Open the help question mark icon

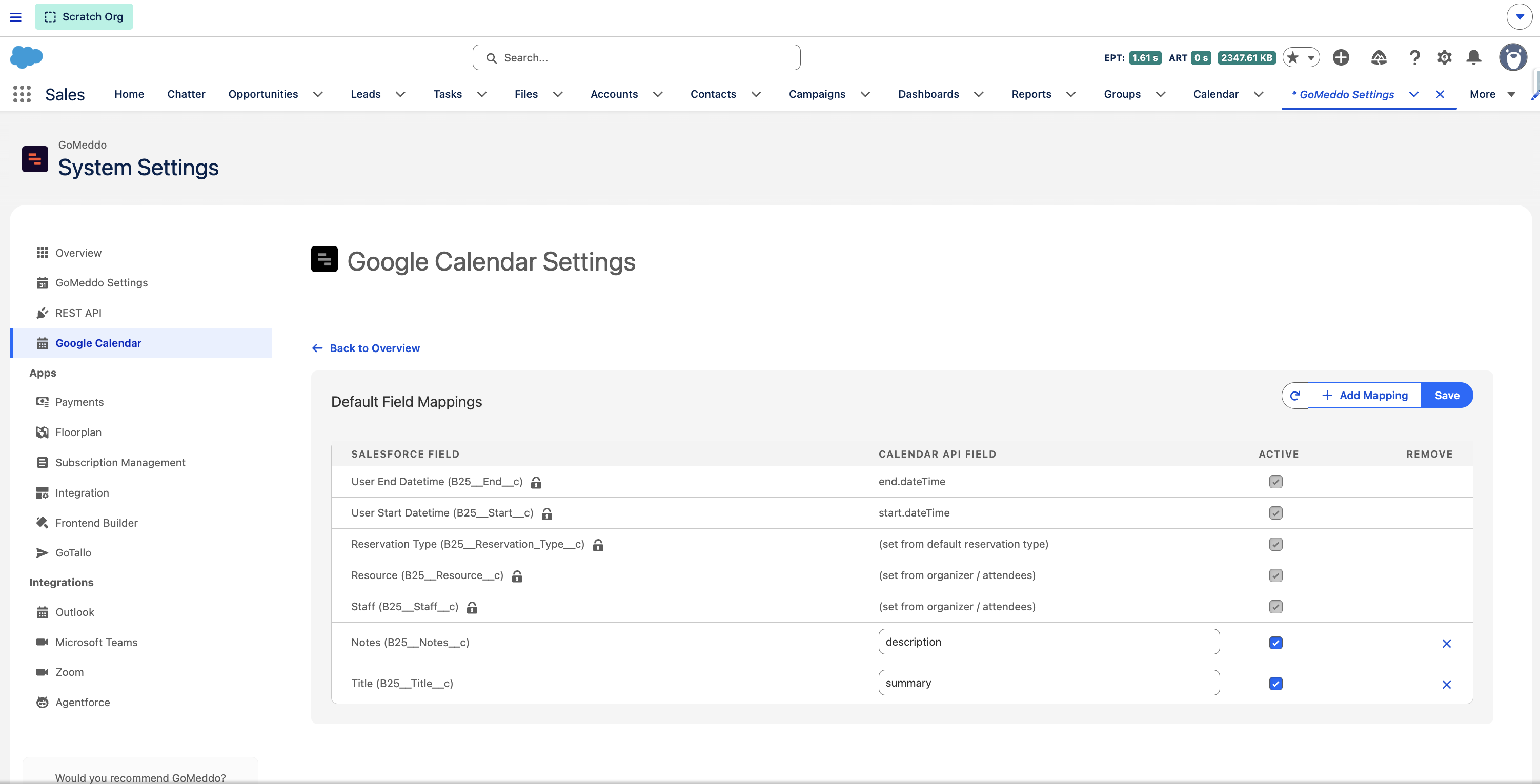1414,57
